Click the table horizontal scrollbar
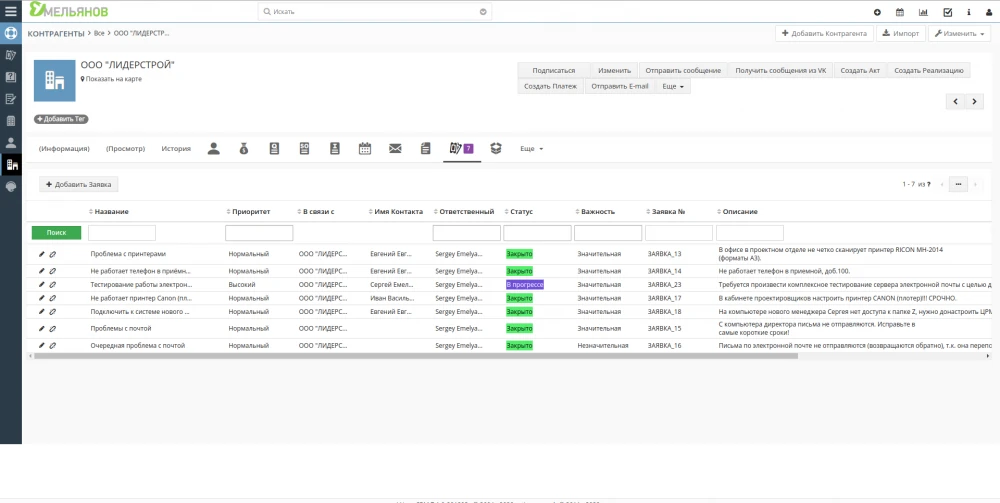Screen dimensions: 1000x503 415,356
